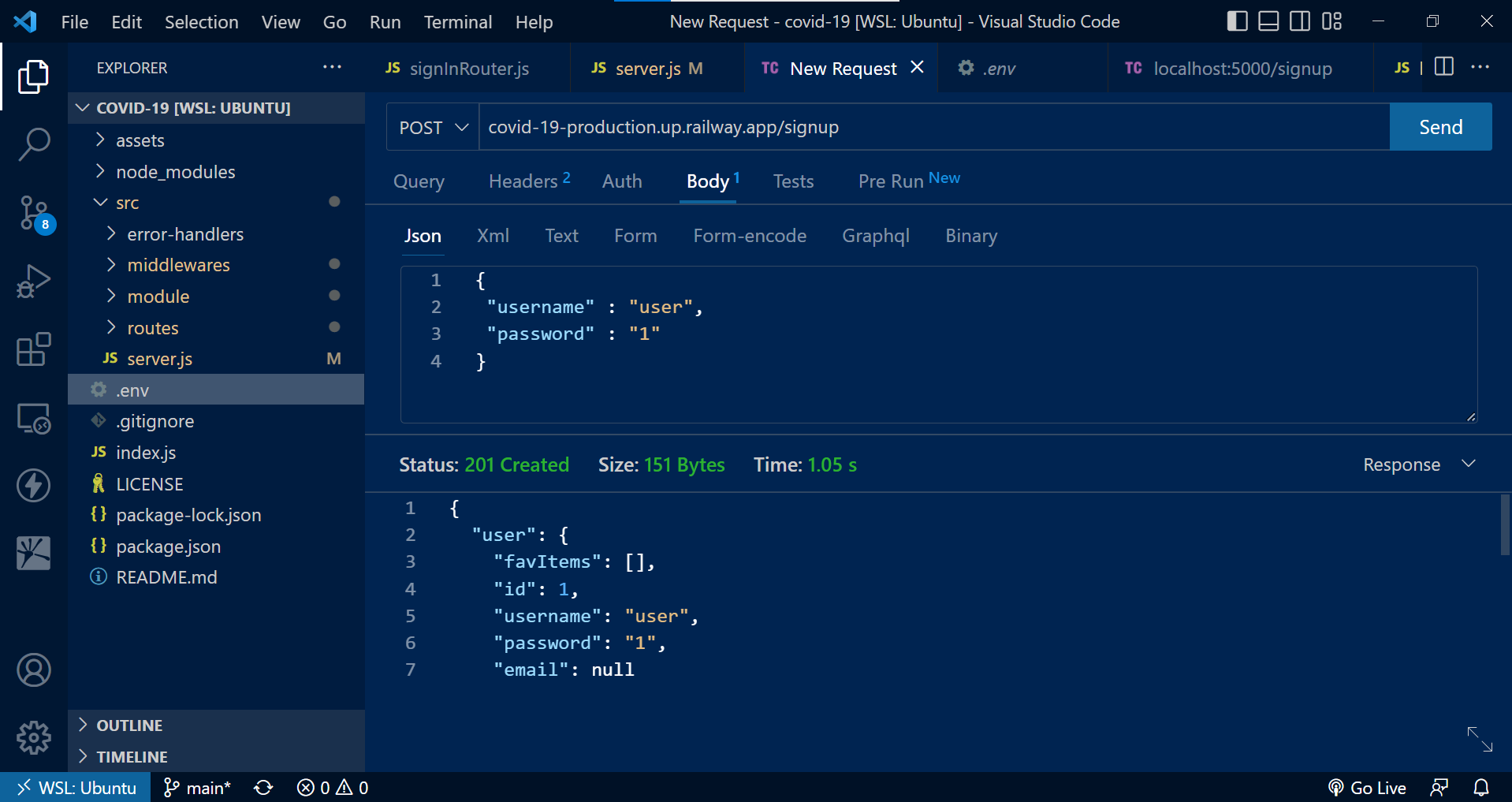Click inside the JSON body editor
This screenshot has height=802, width=1512.
[x=939, y=345]
